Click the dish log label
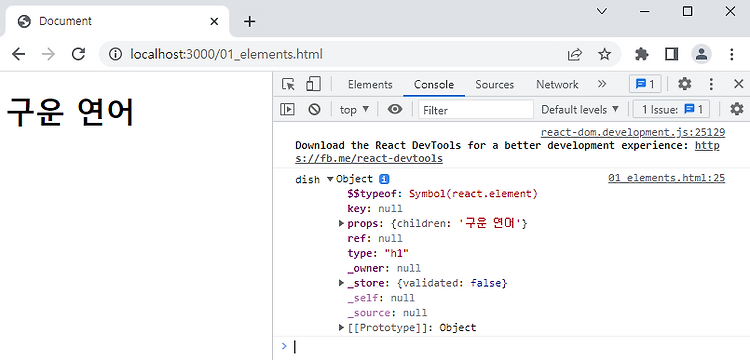The width and height of the screenshot is (750, 360). coord(308,180)
